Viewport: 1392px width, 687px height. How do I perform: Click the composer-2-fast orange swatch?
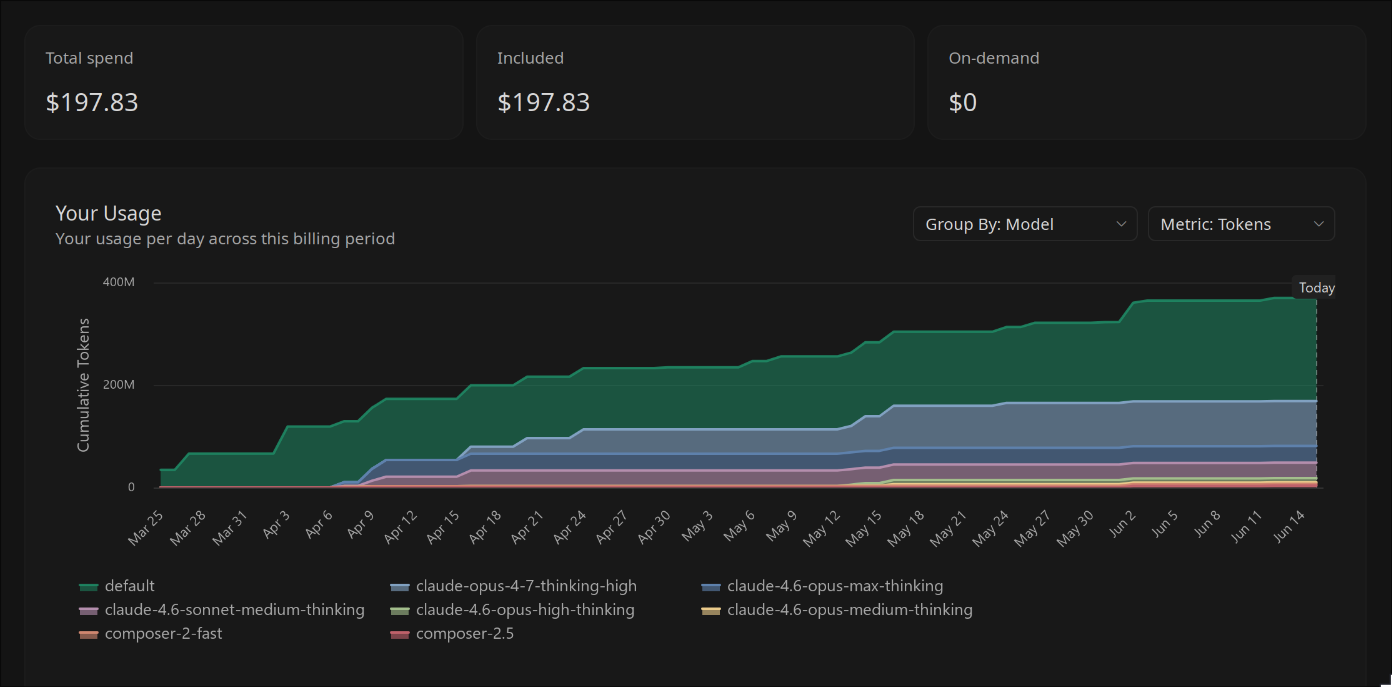[x=88, y=634]
